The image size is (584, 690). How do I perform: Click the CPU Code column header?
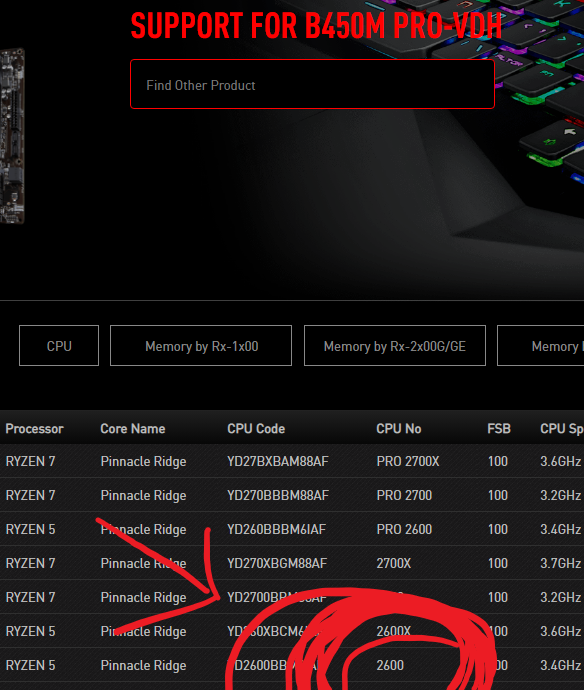click(256, 429)
